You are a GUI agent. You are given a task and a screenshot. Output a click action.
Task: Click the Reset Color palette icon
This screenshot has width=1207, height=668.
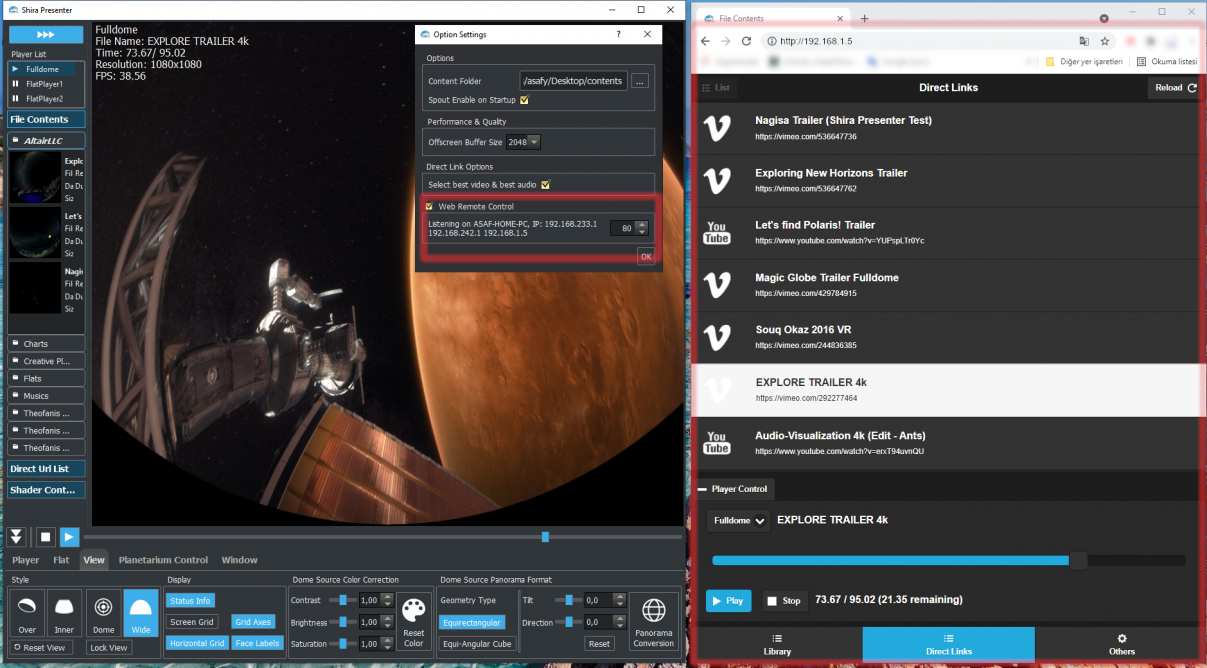tap(414, 621)
